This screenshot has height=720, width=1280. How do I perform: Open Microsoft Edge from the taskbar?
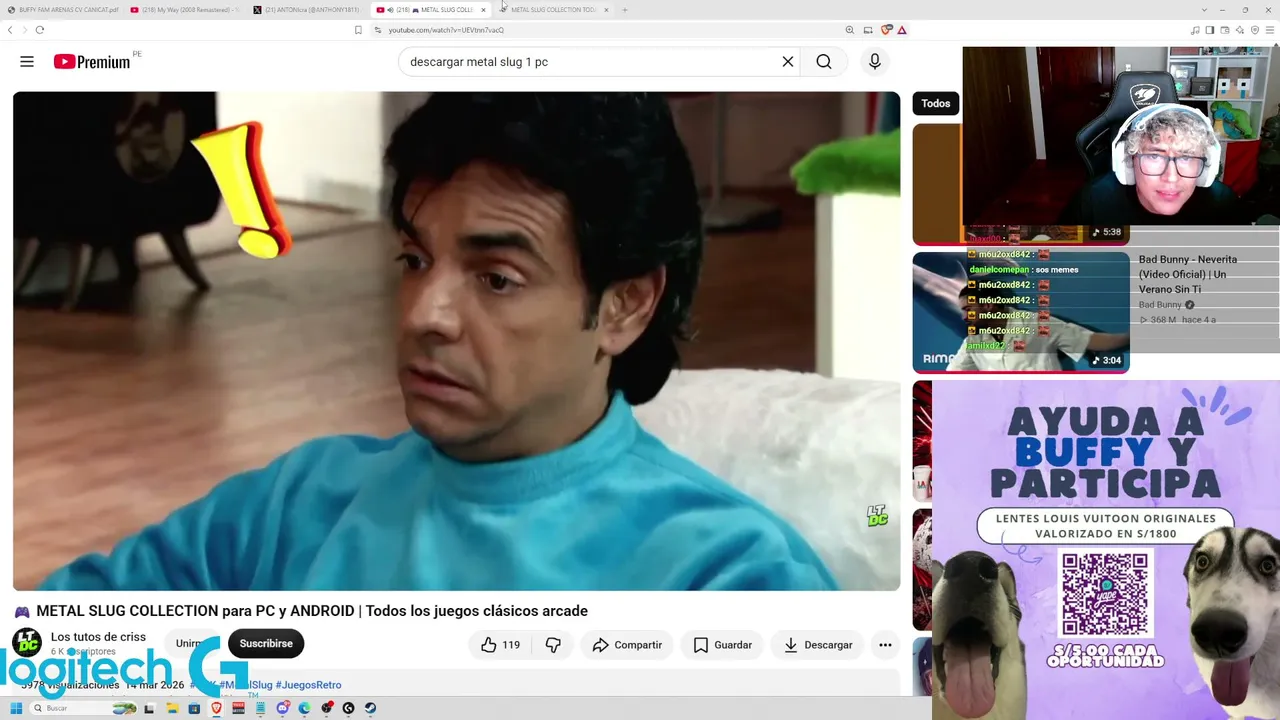305,708
